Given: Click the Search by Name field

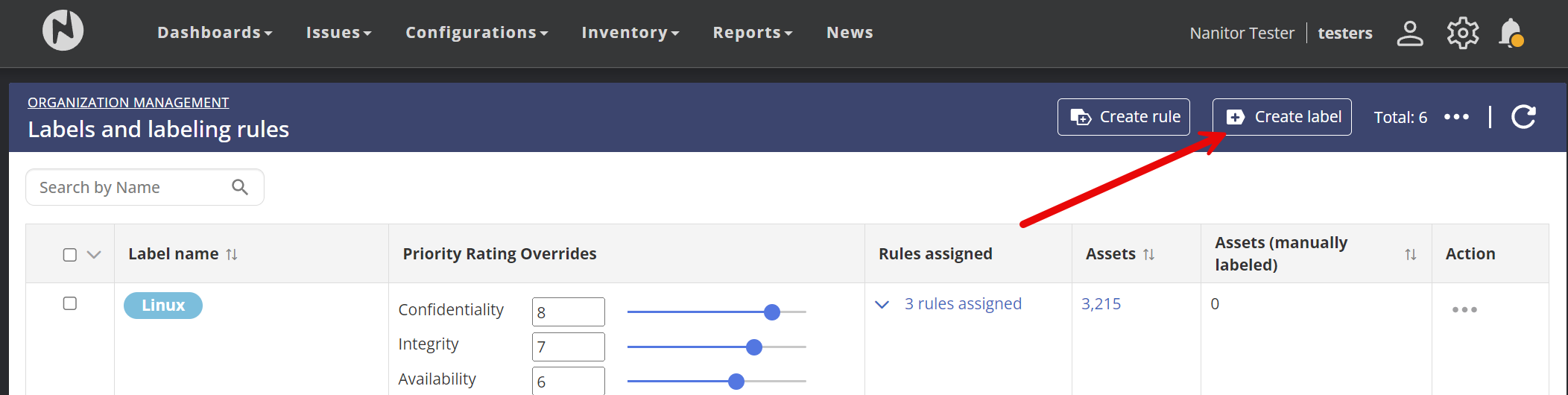Looking at the screenshot, I should point(130,187).
